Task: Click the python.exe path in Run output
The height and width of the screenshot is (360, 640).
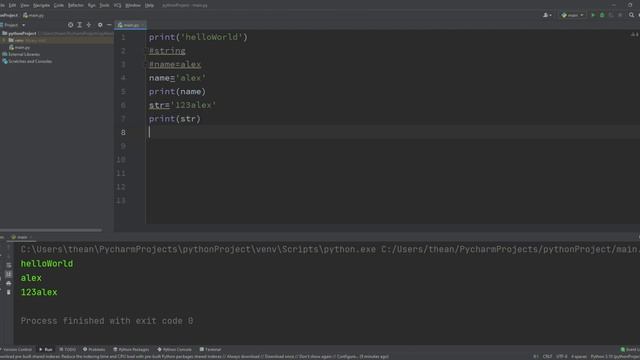Action: tap(198, 249)
